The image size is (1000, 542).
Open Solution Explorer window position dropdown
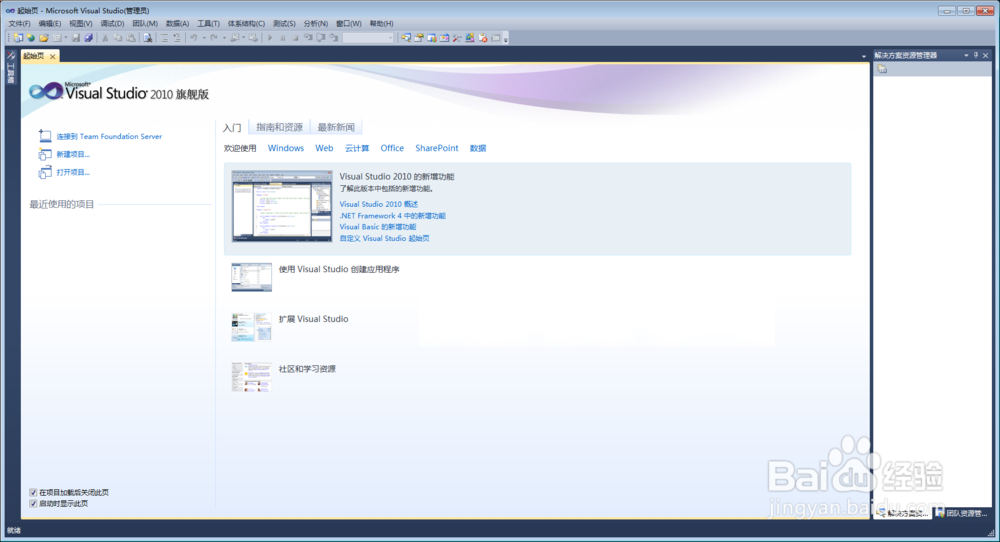(966, 55)
